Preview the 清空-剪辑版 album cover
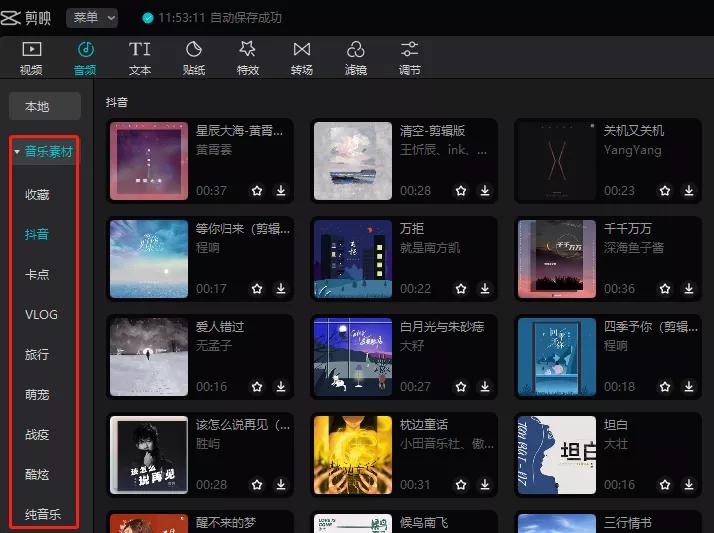The height and width of the screenshot is (533, 714). [353, 161]
